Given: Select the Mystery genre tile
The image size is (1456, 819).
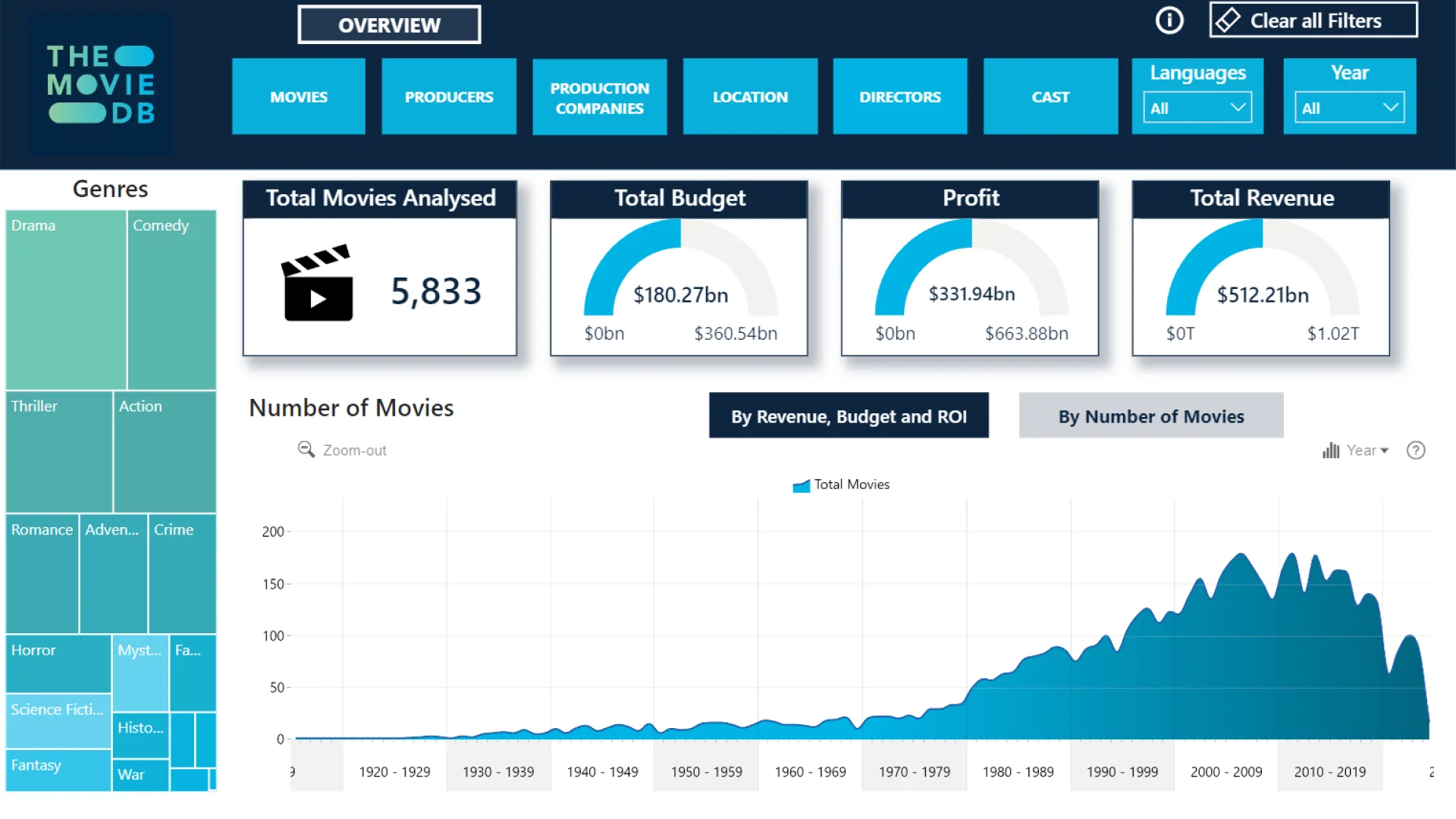Looking at the screenshot, I should click(141, 673).
